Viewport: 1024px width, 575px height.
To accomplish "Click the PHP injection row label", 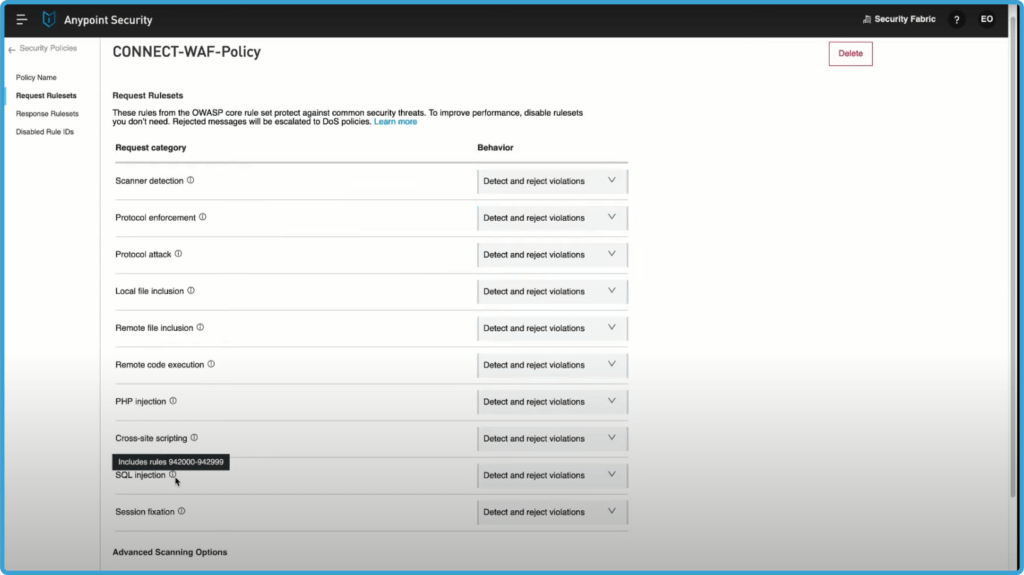I will 140,402.
